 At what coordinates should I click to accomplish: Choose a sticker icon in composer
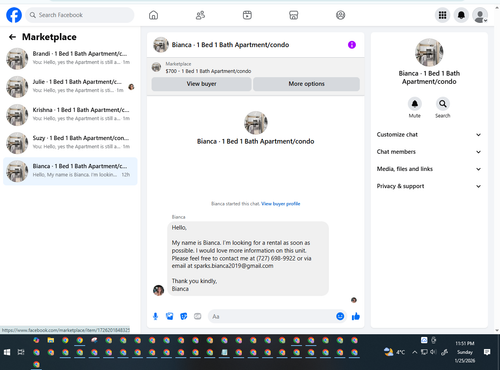coord(184,316)
